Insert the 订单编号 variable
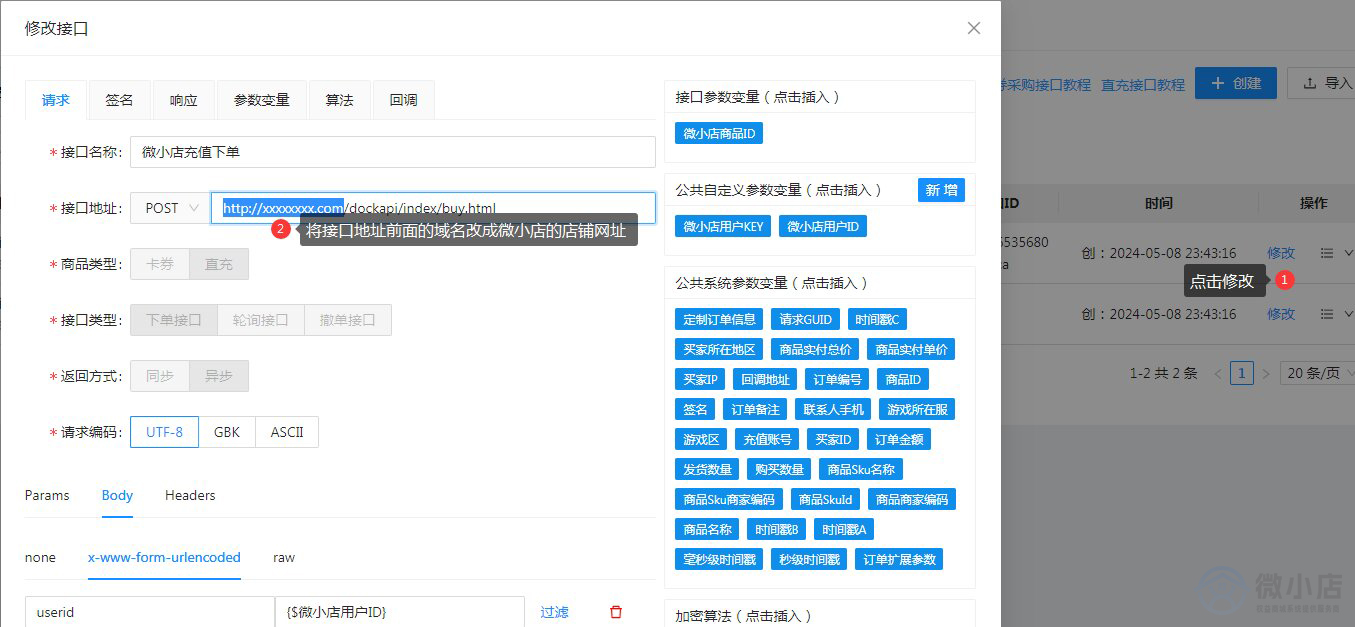1355x627 pixels. pyautogui.click(x=837, y=379)
